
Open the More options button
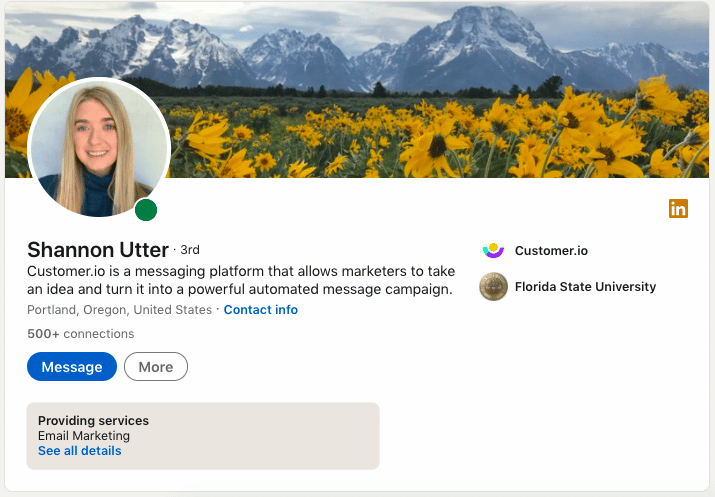tap(156, 367)
